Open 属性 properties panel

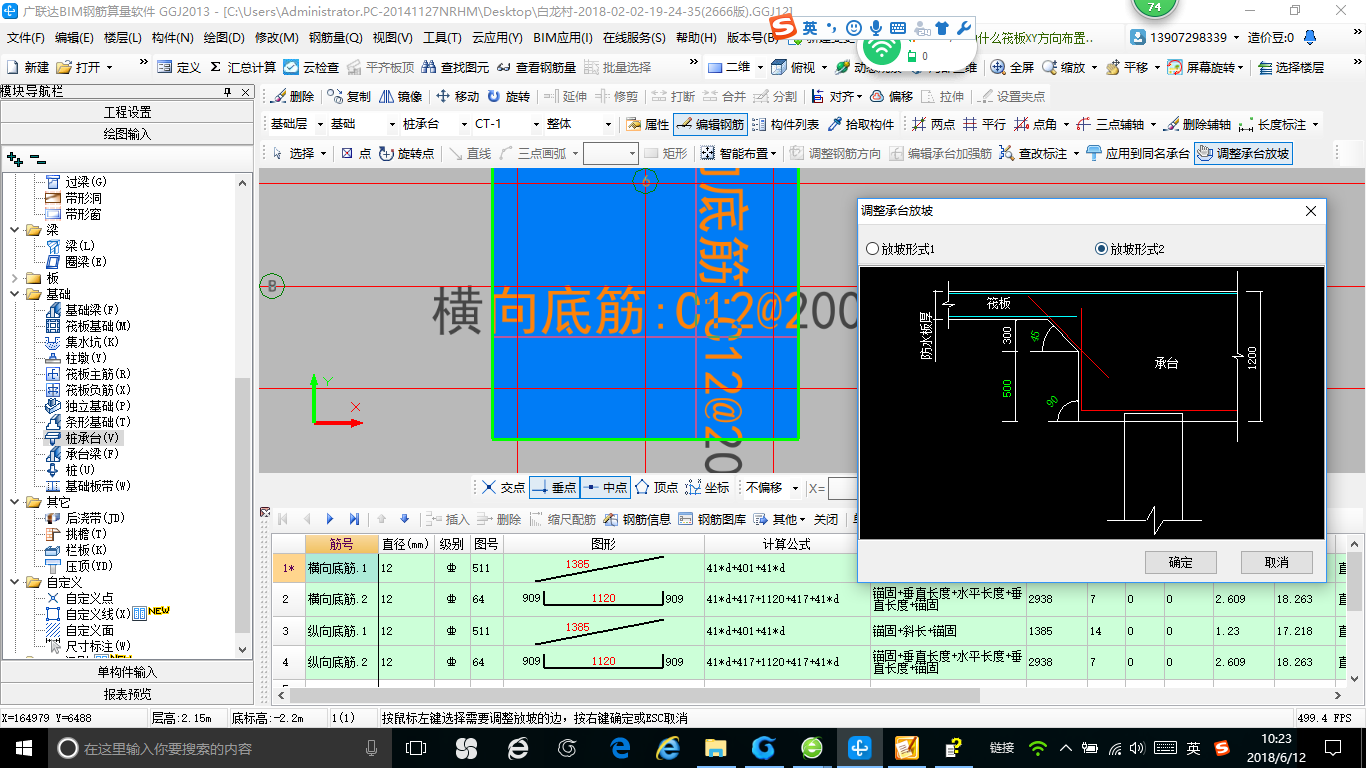coord(647,125)
